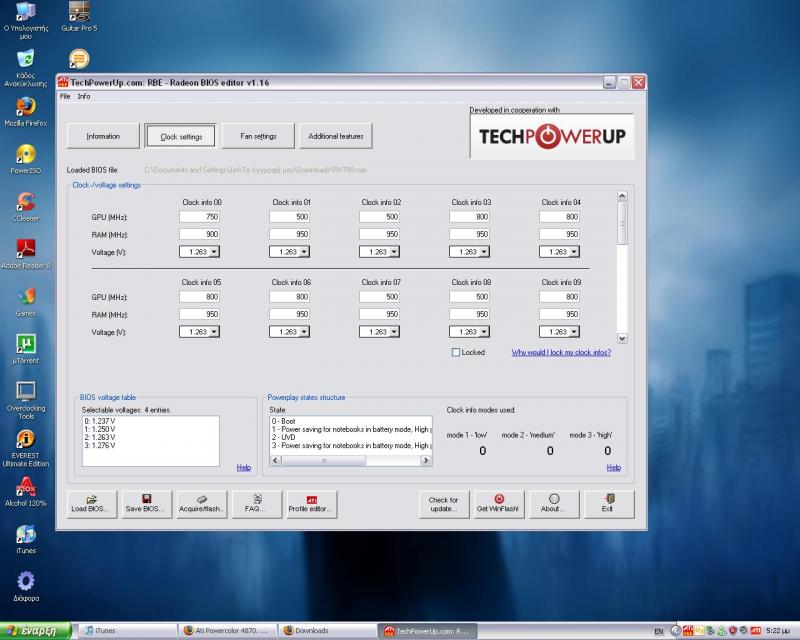This screenshot has height=640, width=800.
Task: Expand Clock info 04 voltage dropdown
Action: tap(574, 252)
